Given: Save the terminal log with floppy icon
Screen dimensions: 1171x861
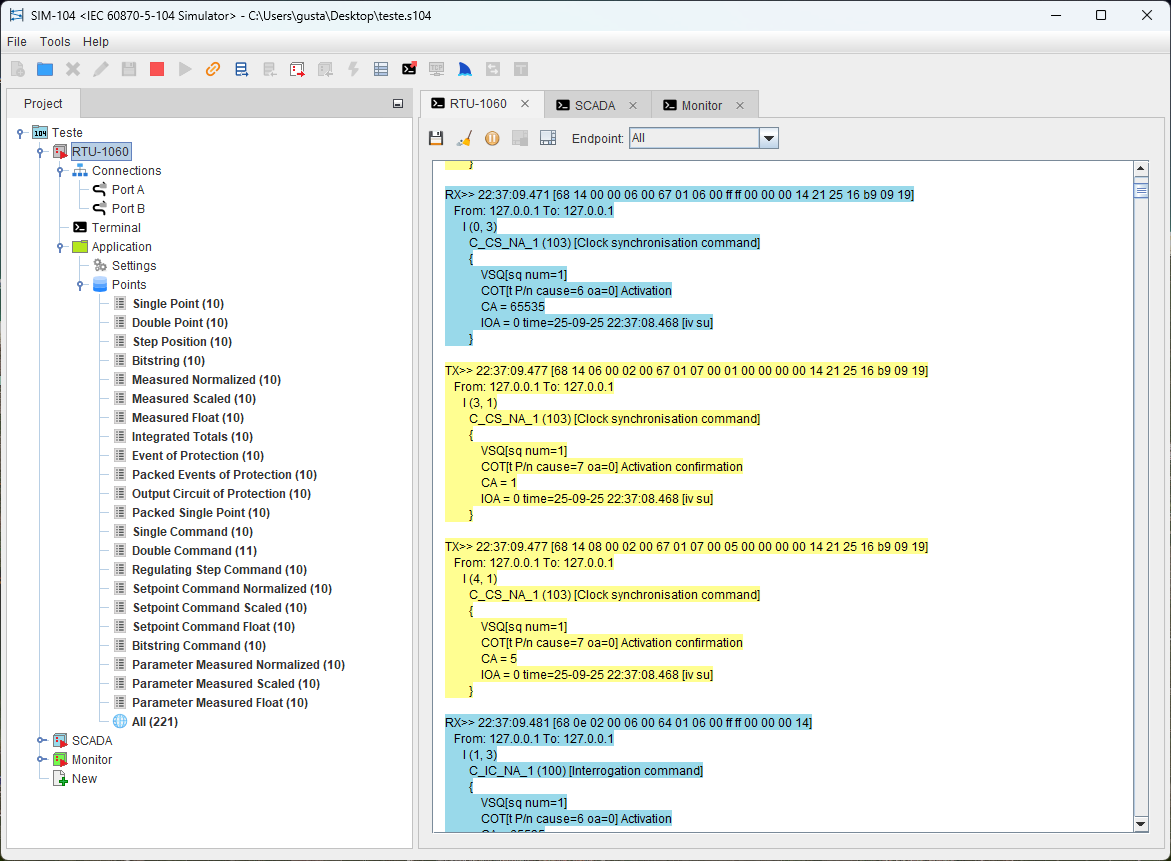Looking at the screenshot, I should (436, 139).
